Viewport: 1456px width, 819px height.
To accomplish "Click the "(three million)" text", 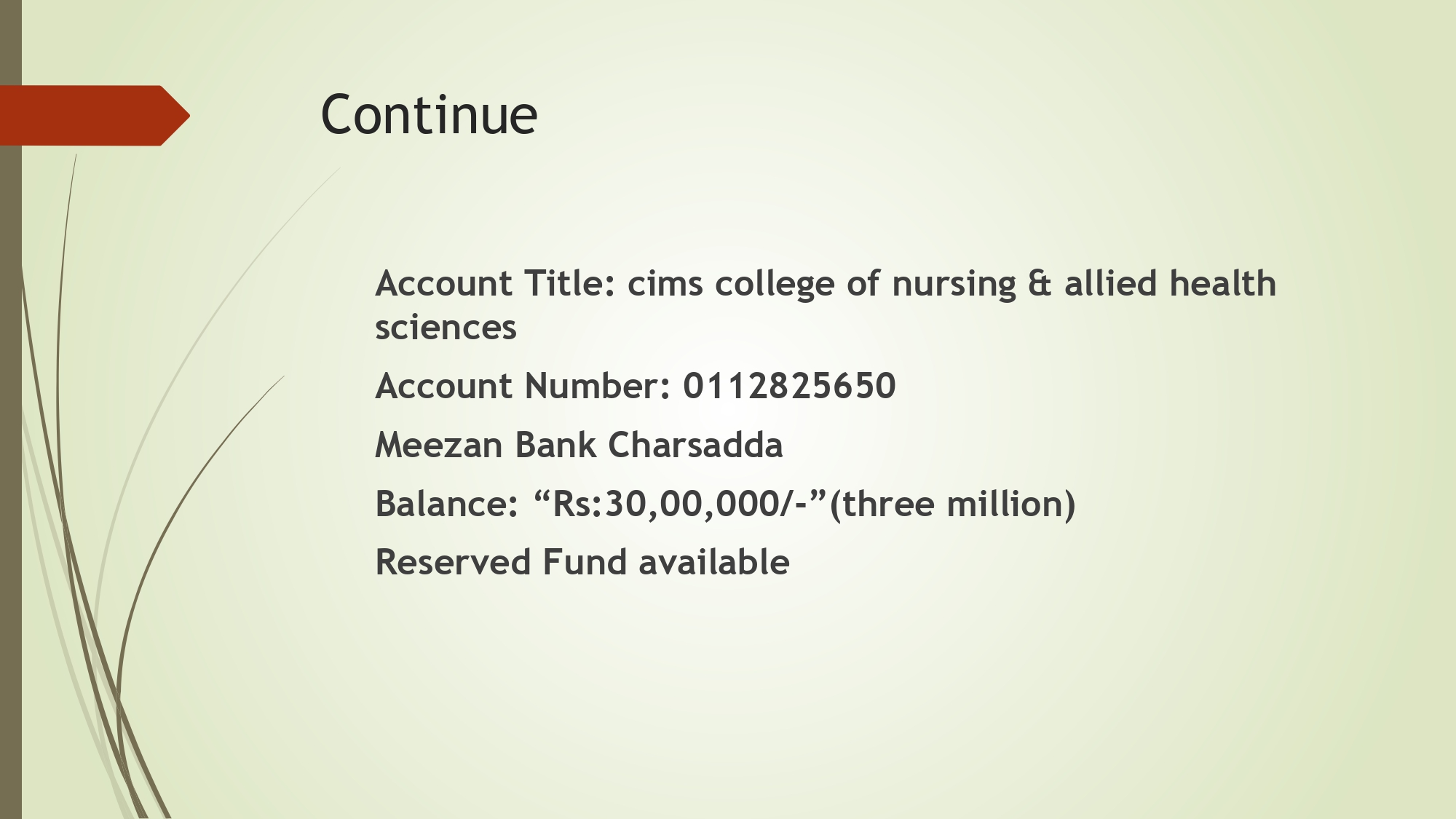I will (x=952, y=504).
